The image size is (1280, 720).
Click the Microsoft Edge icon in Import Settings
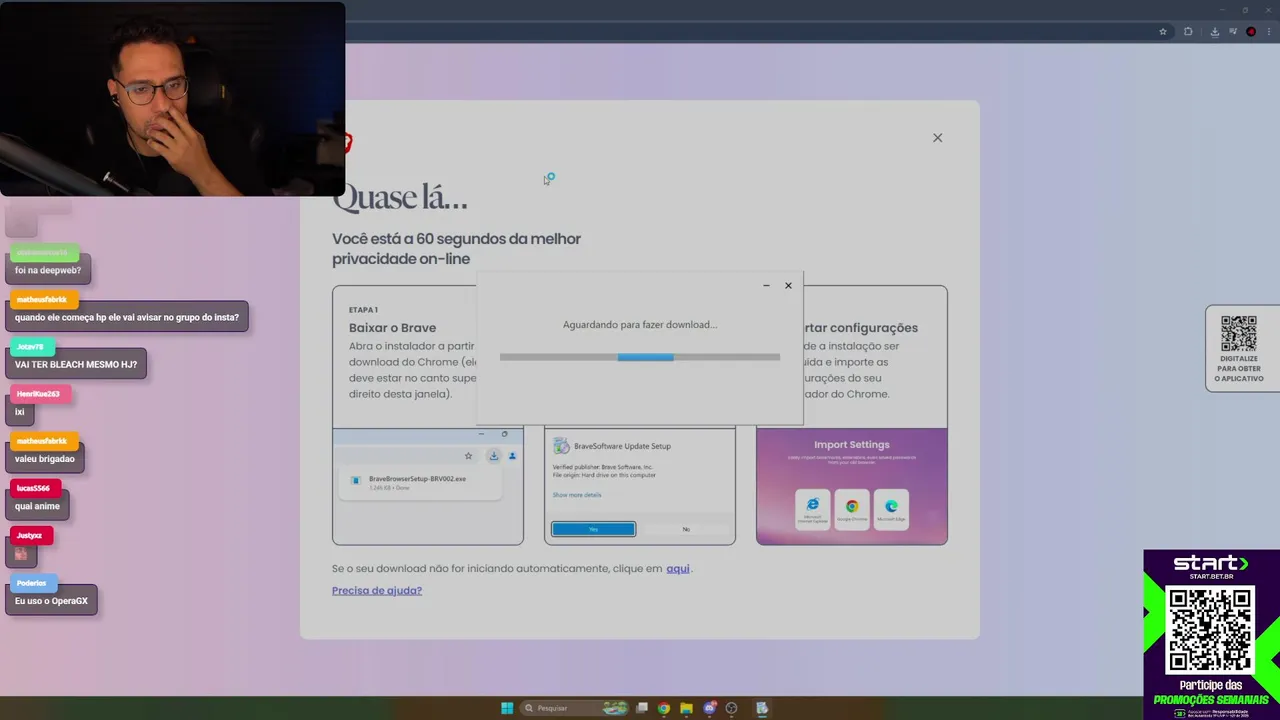click(891, 508)
